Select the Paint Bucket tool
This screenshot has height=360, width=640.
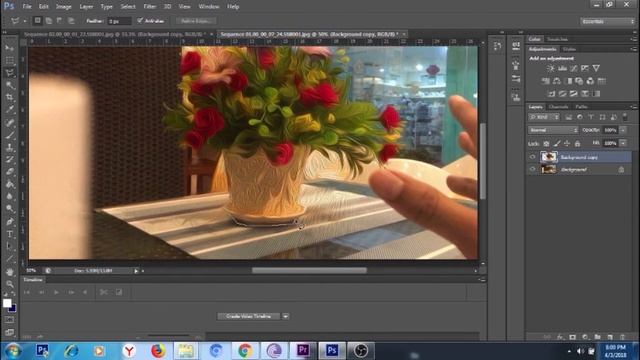pos(10,184)
